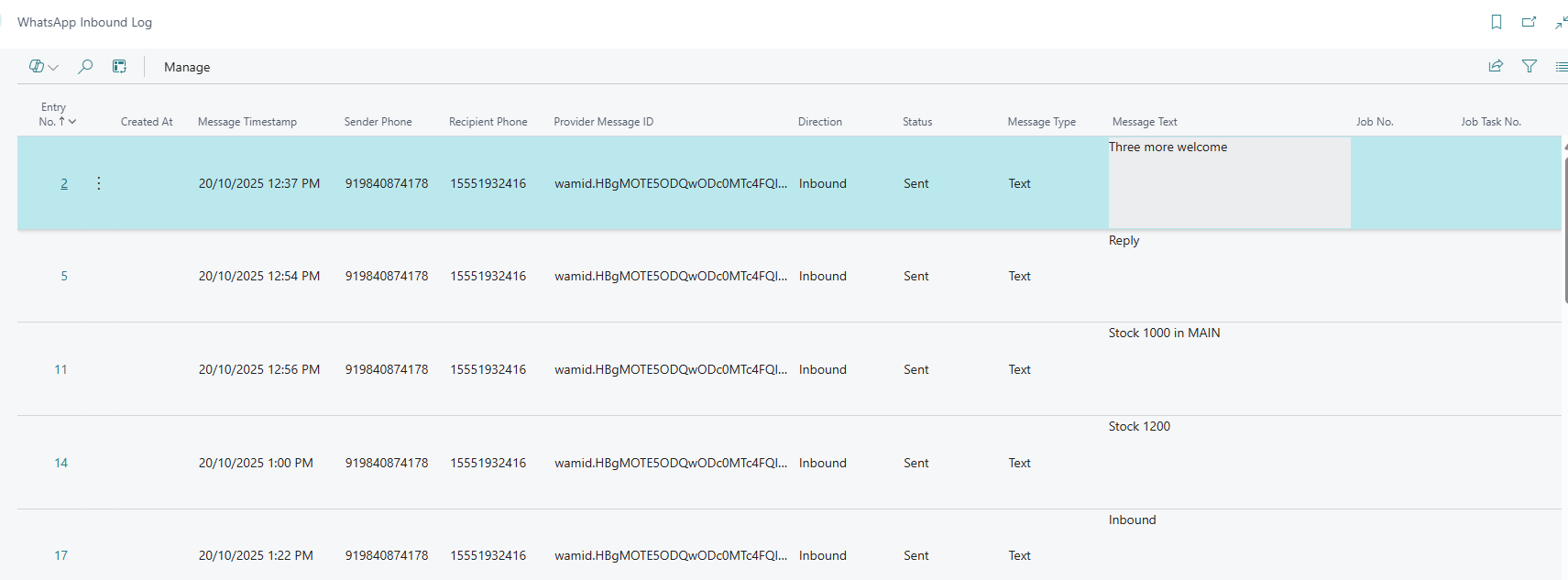
Task: Show more options for entry 2
Action: [x=99, y=183]
